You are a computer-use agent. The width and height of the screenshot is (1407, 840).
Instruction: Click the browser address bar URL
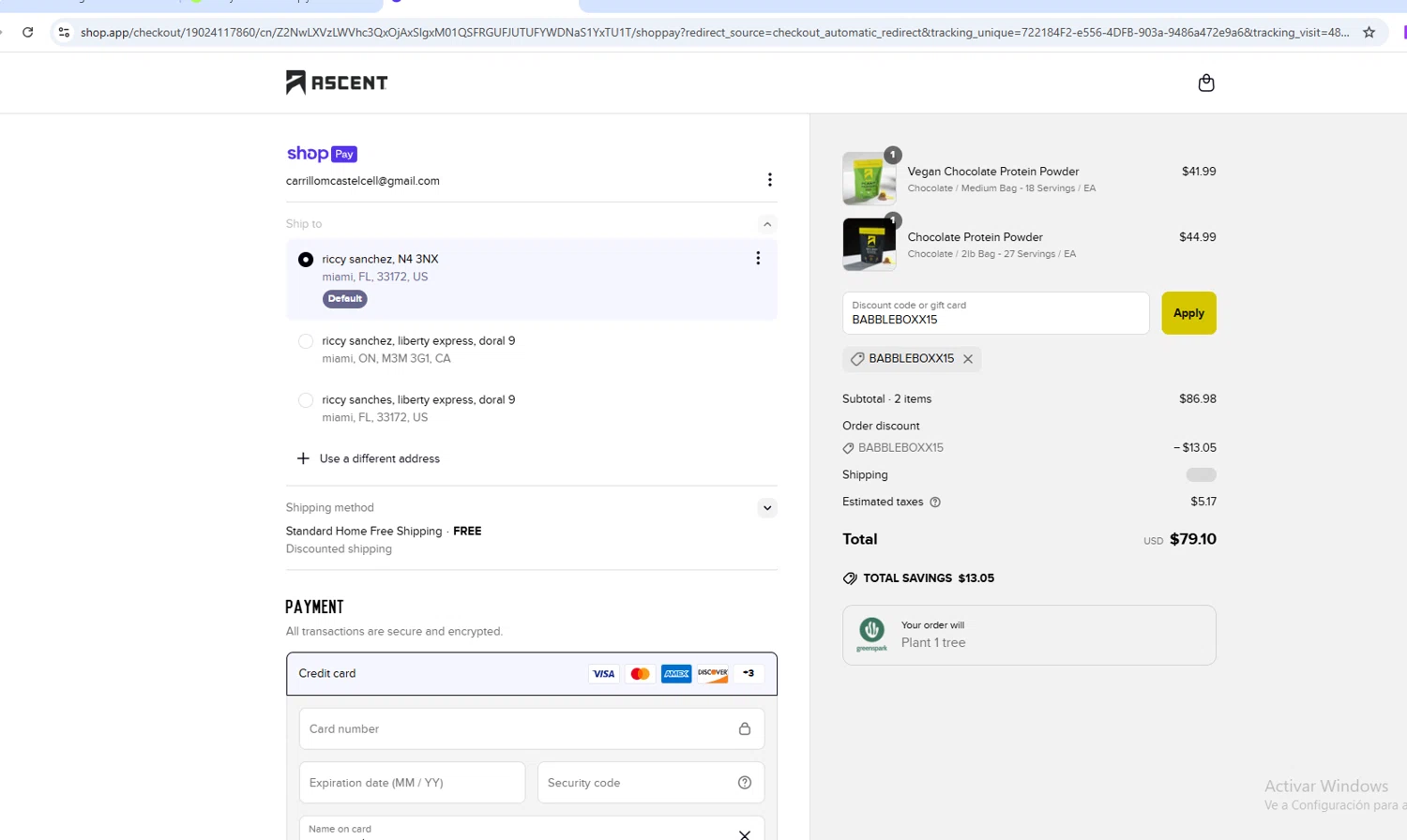[x=715, y=32]
